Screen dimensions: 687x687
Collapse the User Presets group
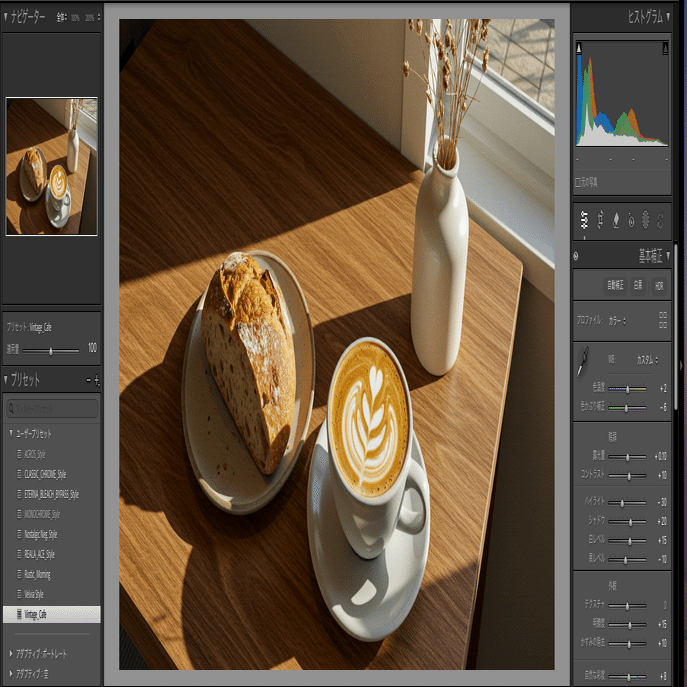pos(11,433)
